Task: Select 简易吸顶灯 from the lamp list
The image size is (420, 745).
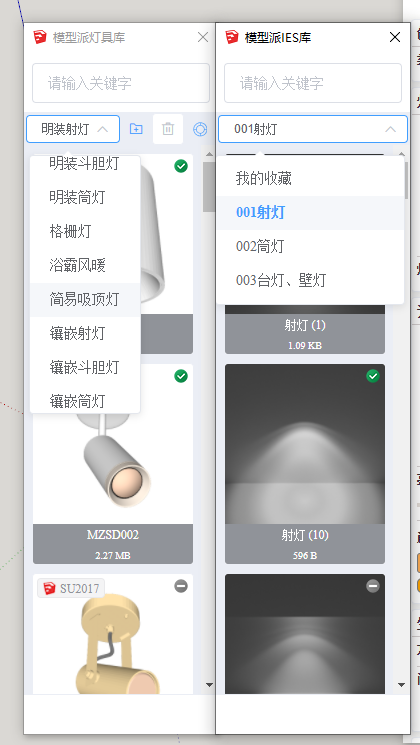Action: click(85, 300)
